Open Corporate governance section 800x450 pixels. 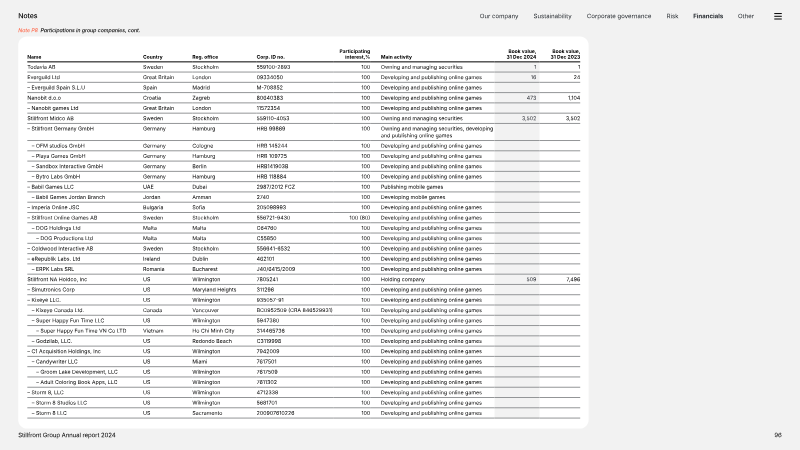(x=618, y=16)
